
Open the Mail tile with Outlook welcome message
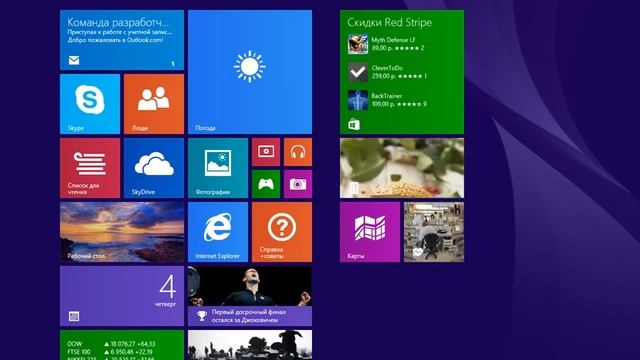[x=122, y=40]
